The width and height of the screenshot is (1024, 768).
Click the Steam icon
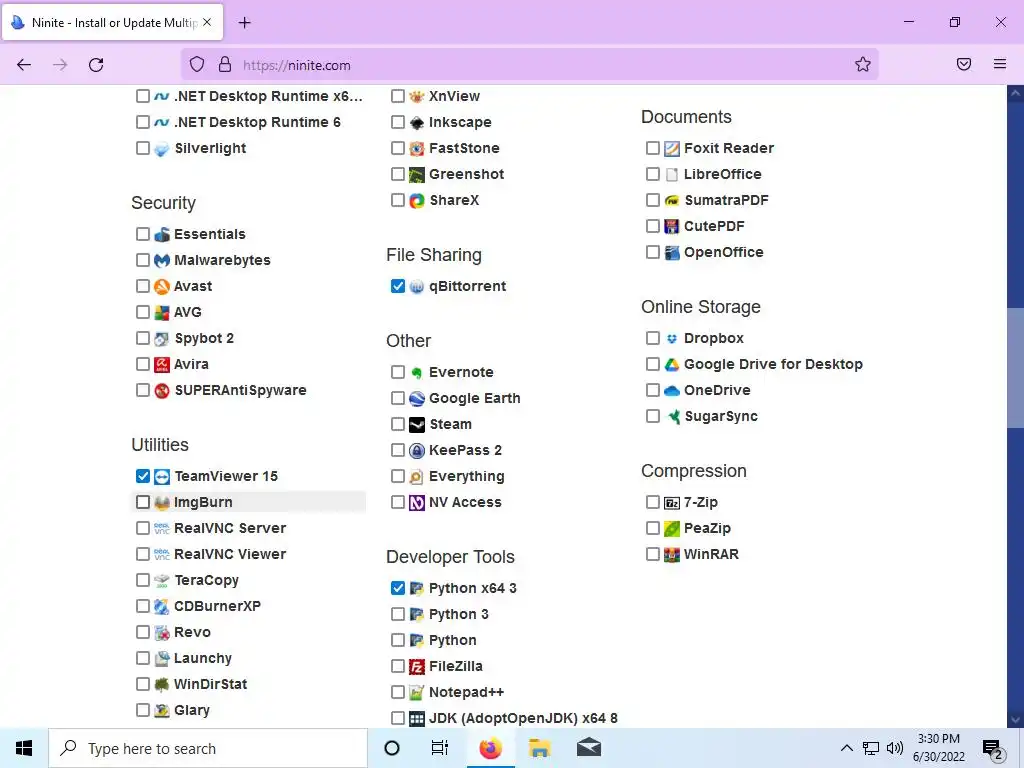(x=417, y=424)
